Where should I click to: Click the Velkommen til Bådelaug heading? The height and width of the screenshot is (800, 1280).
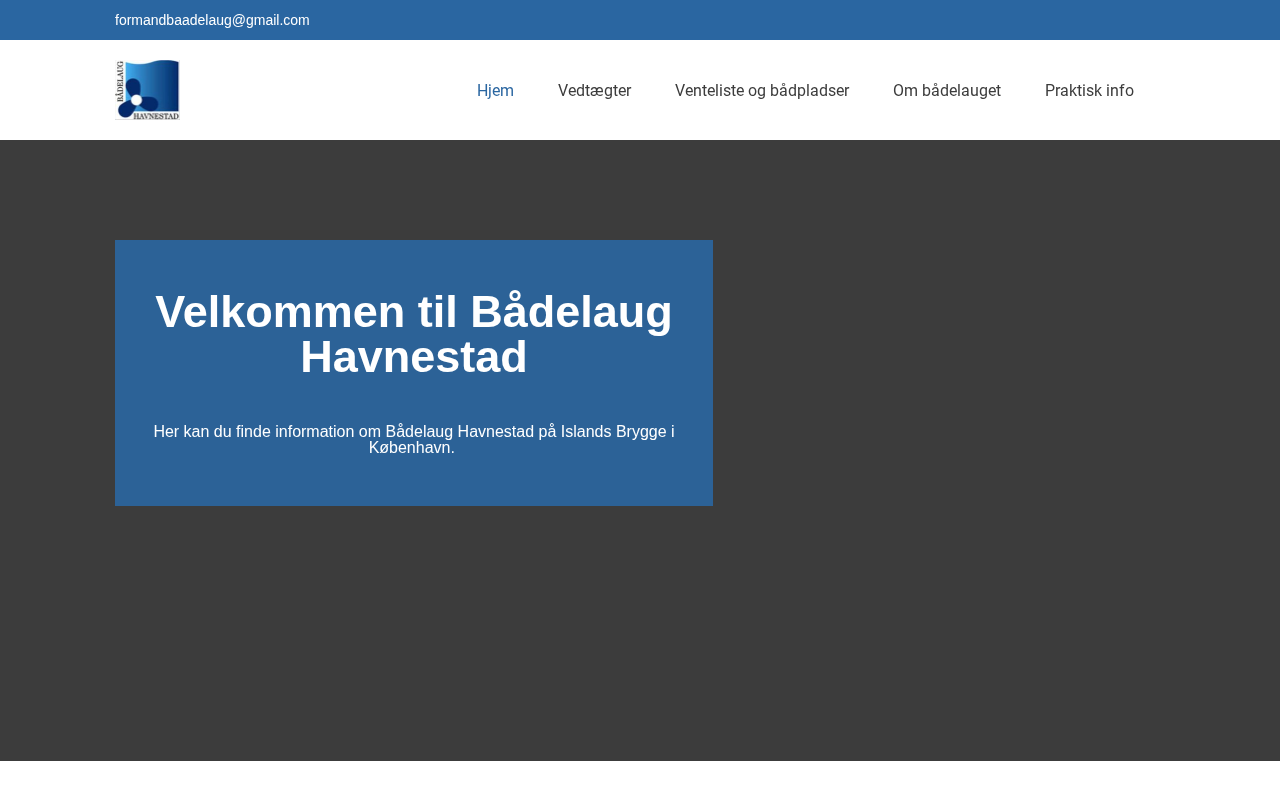(413, 312)
